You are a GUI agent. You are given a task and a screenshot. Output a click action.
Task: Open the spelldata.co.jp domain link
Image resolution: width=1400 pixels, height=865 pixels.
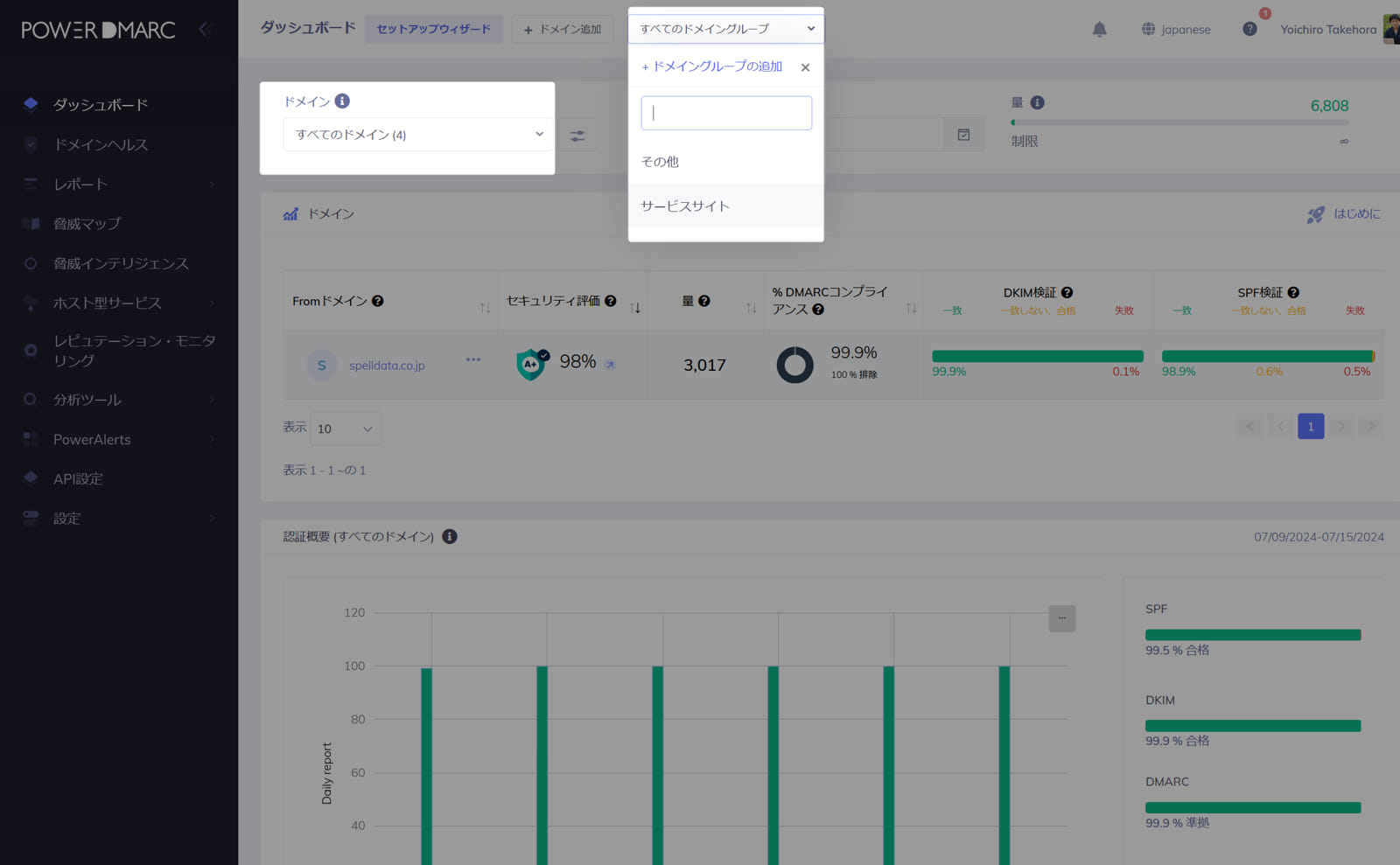pyautogui.click(x=387, y=366)
